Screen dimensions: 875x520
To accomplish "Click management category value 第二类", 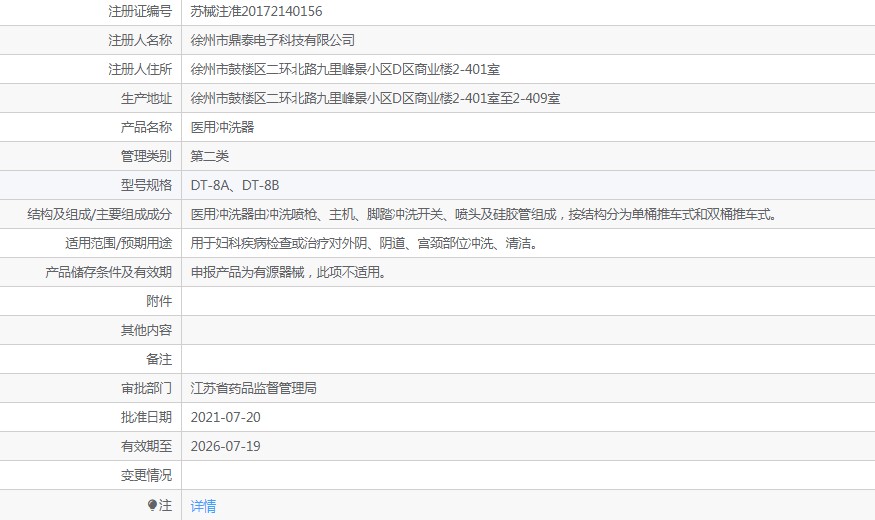I will pyautogui.click(x=209, y=156).
